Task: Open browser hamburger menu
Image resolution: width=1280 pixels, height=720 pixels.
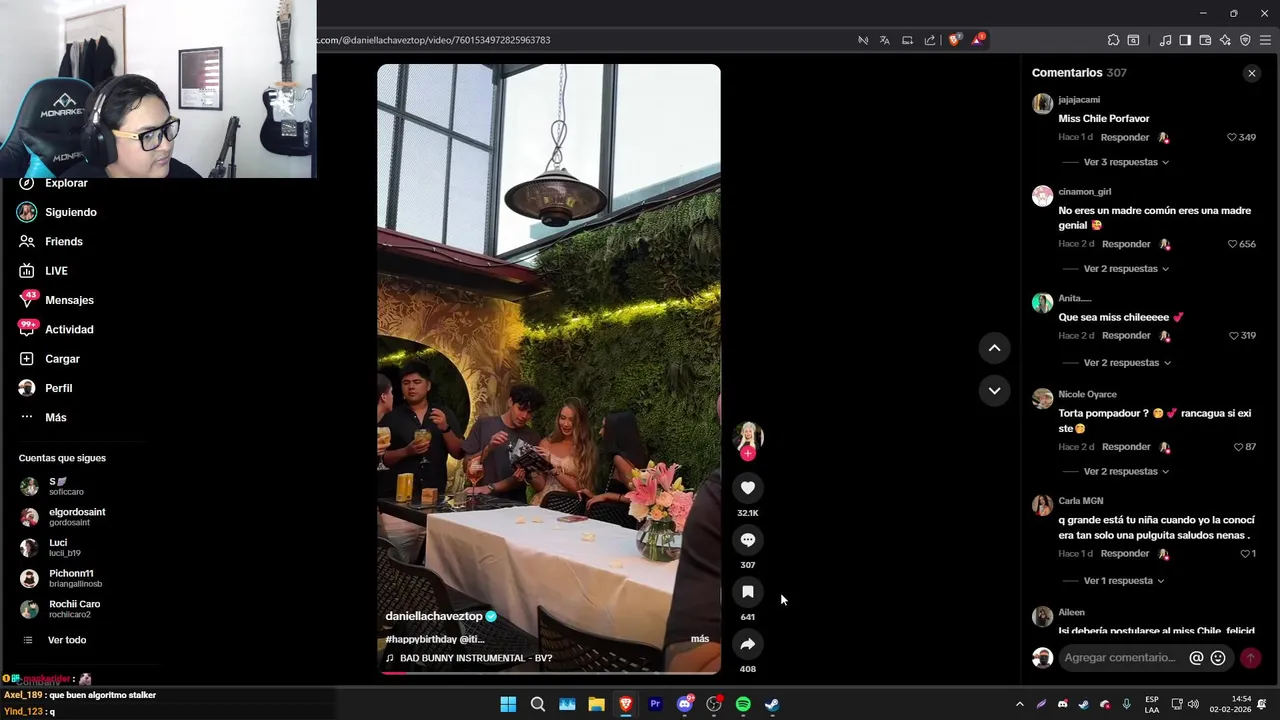Action: coord(1266,40)
